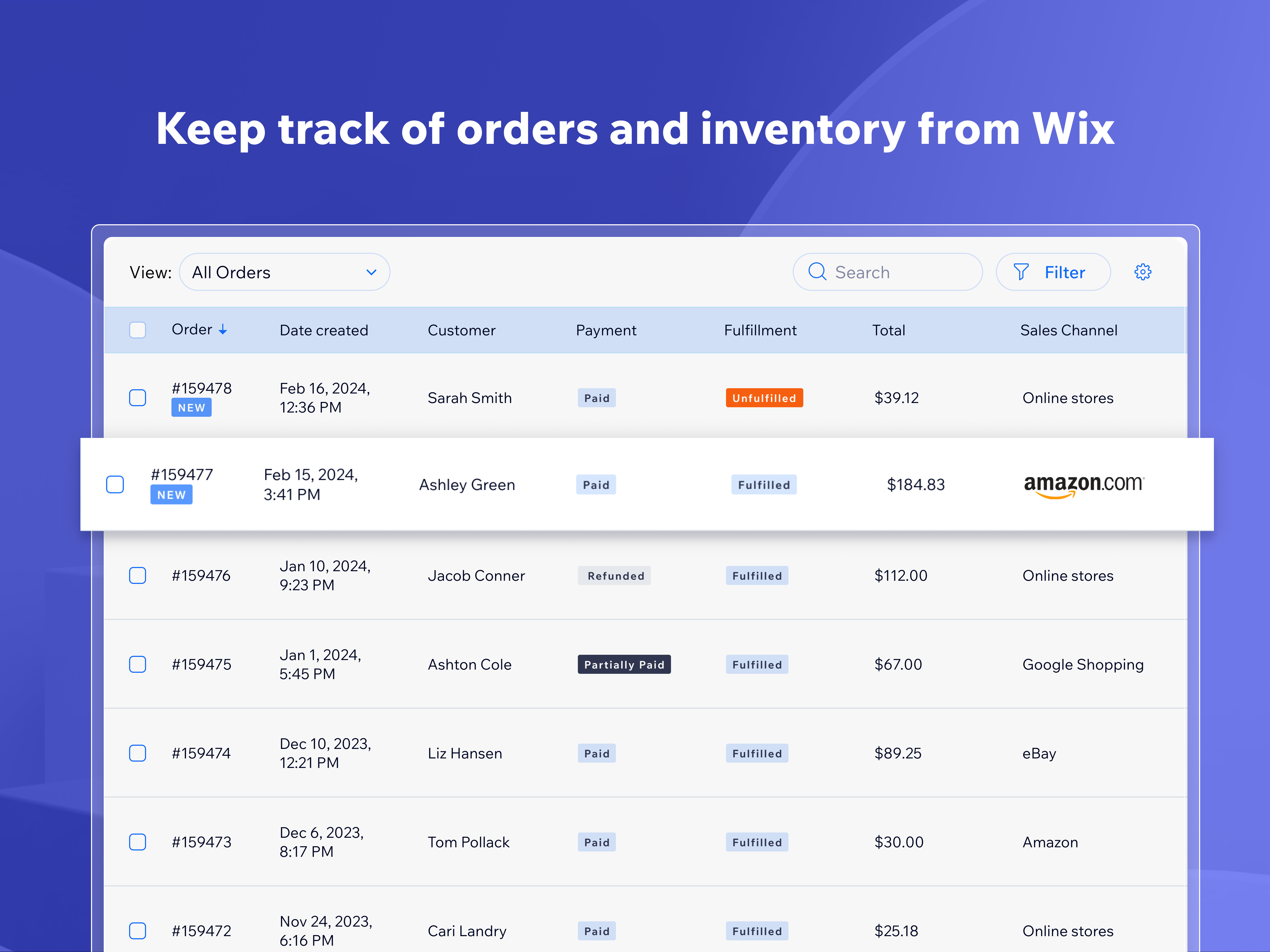This screenshot has width=1270, height=952.
Task: Click the $112.00 total amount
Action: pos(901,575)
